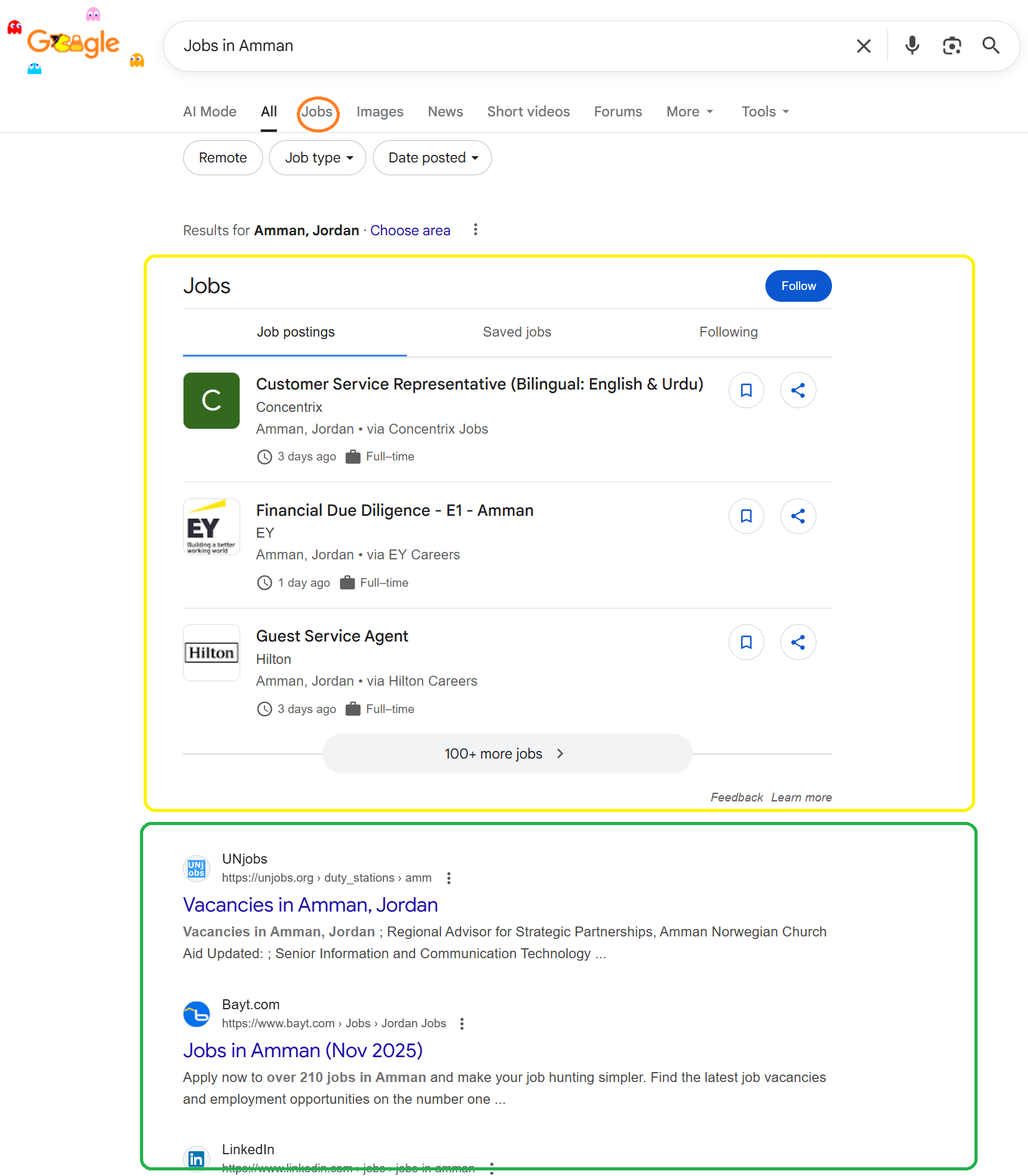Click the UNjobs site favicon
This screenshot has width=1028, height=1176.
[x=196, y=868]
